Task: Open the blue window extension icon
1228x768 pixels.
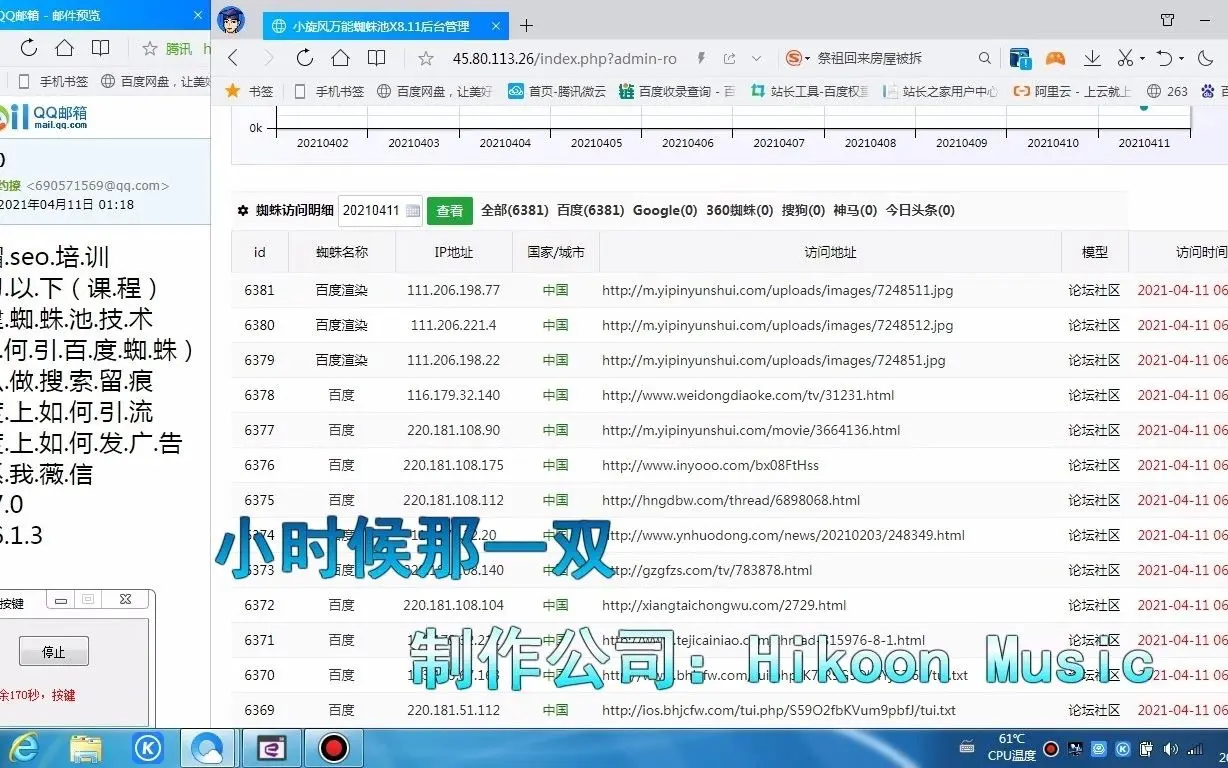Action: [x=1020, y=58]
